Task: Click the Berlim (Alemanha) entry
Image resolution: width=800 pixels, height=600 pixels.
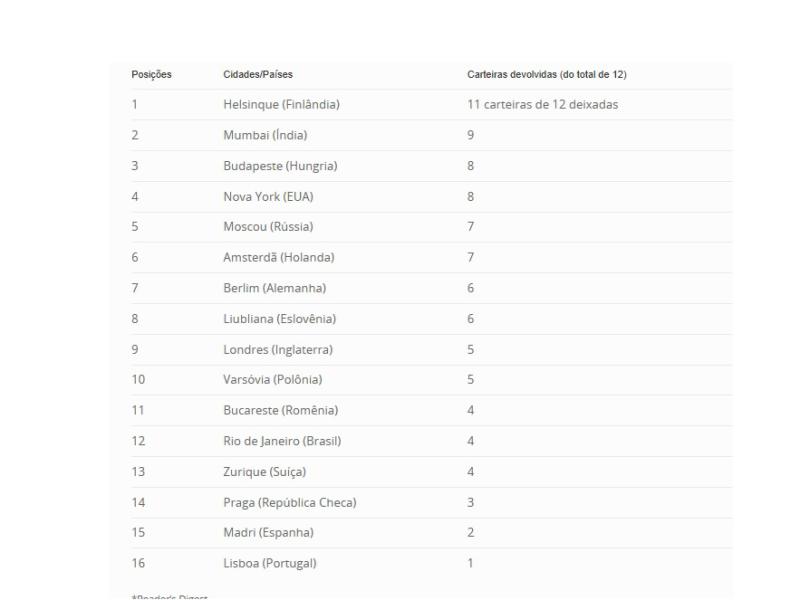Action: [274, 288]
